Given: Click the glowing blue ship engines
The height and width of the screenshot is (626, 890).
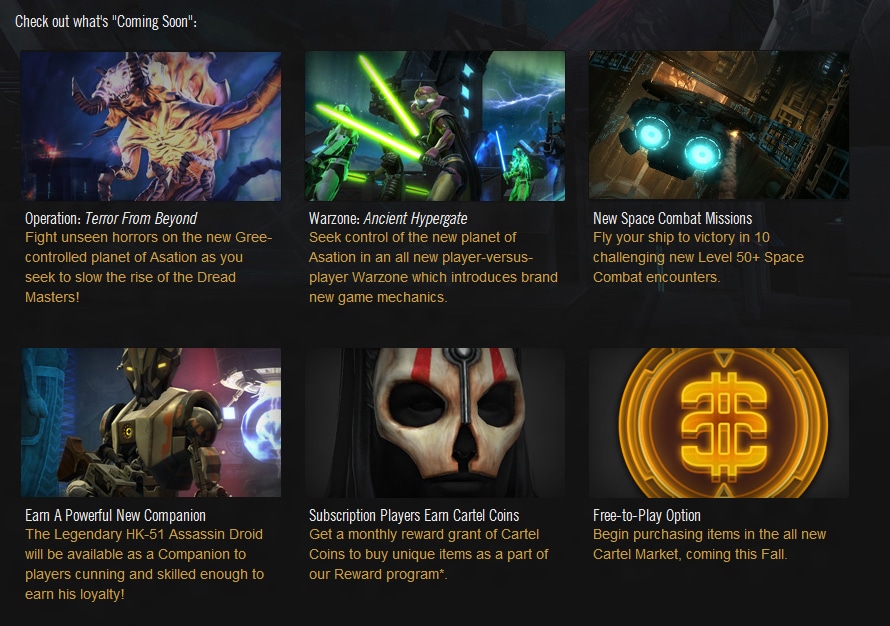Looking at the screenshot, I should (675, 144).
